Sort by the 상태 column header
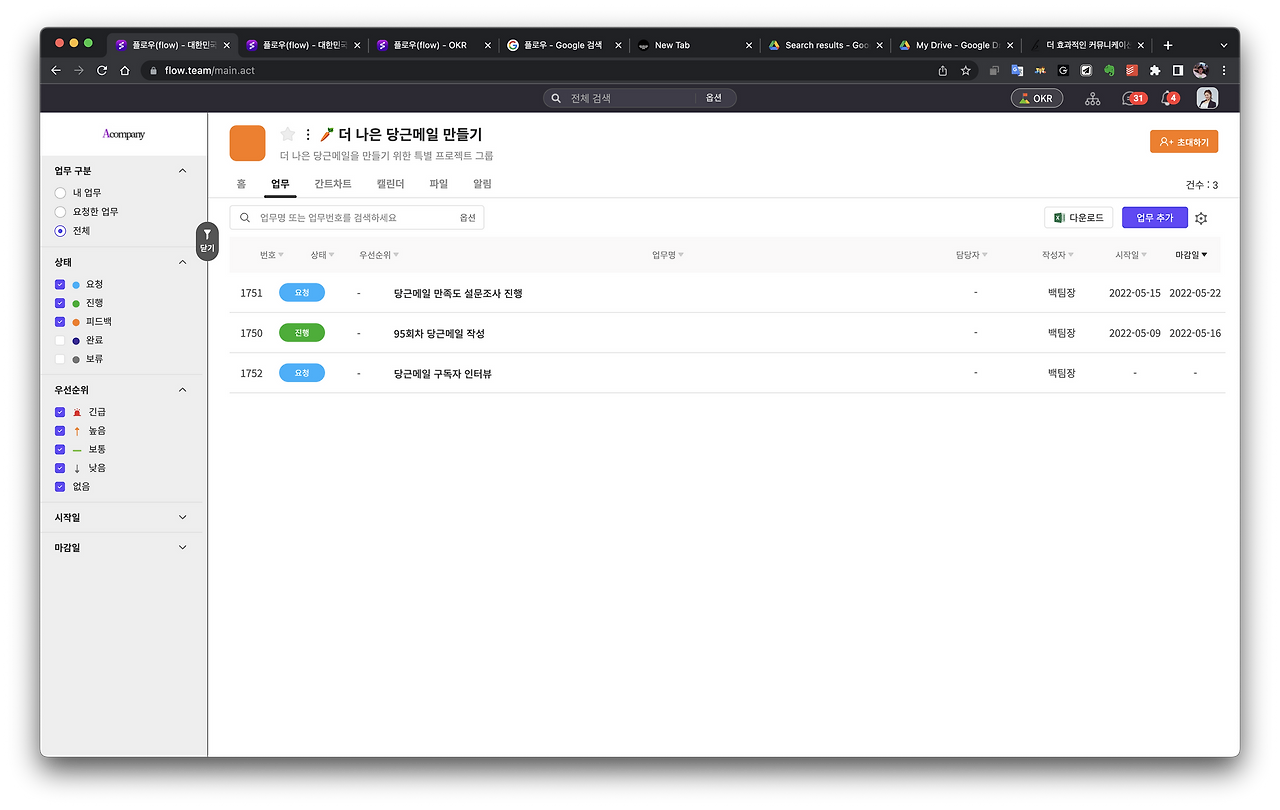The image size is (1280, 810). [x=322, y=255]
